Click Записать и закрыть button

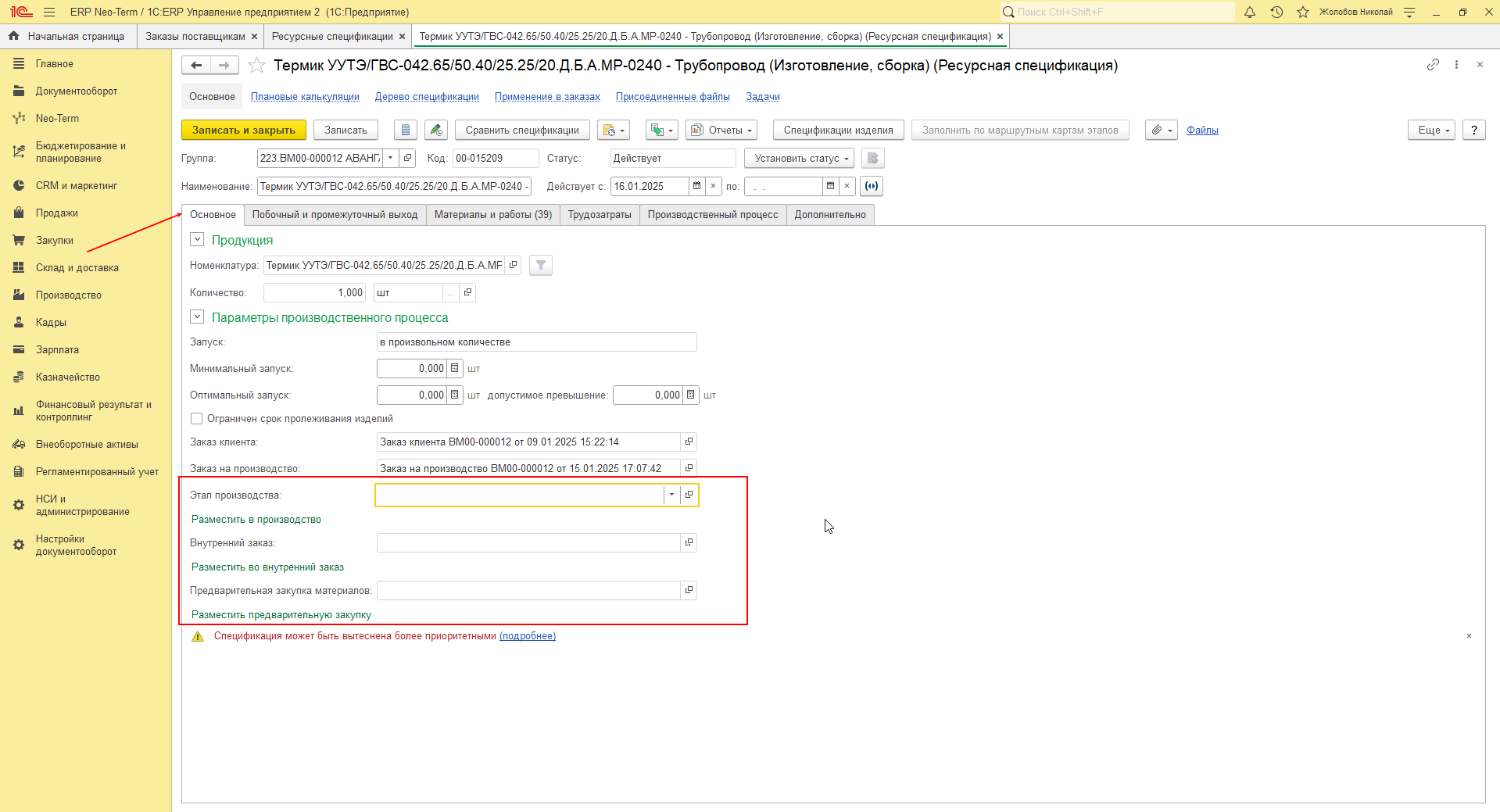tap(244, 131)
